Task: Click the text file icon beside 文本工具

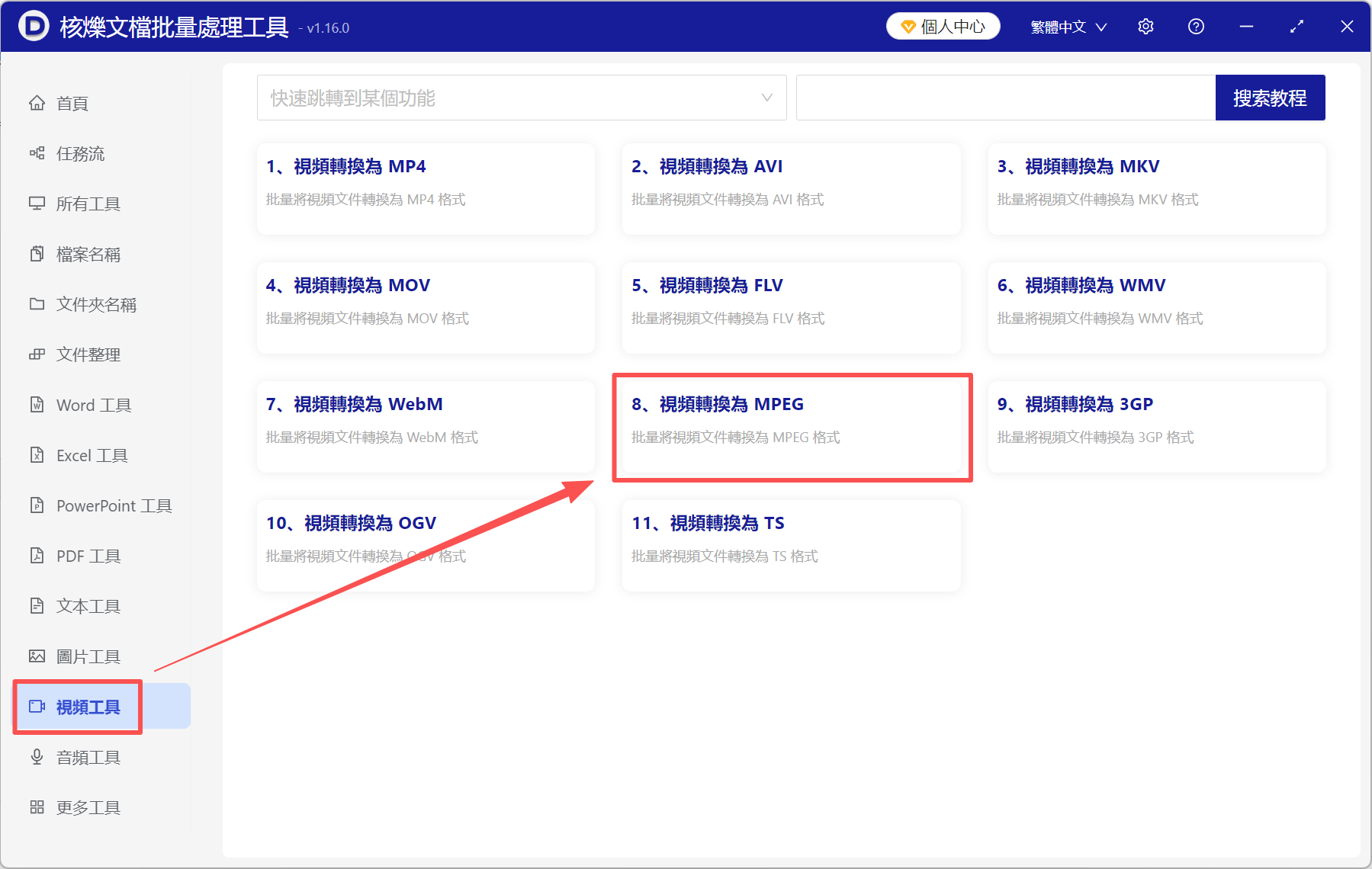Action: pyautogui.click(x=37, y=606)
